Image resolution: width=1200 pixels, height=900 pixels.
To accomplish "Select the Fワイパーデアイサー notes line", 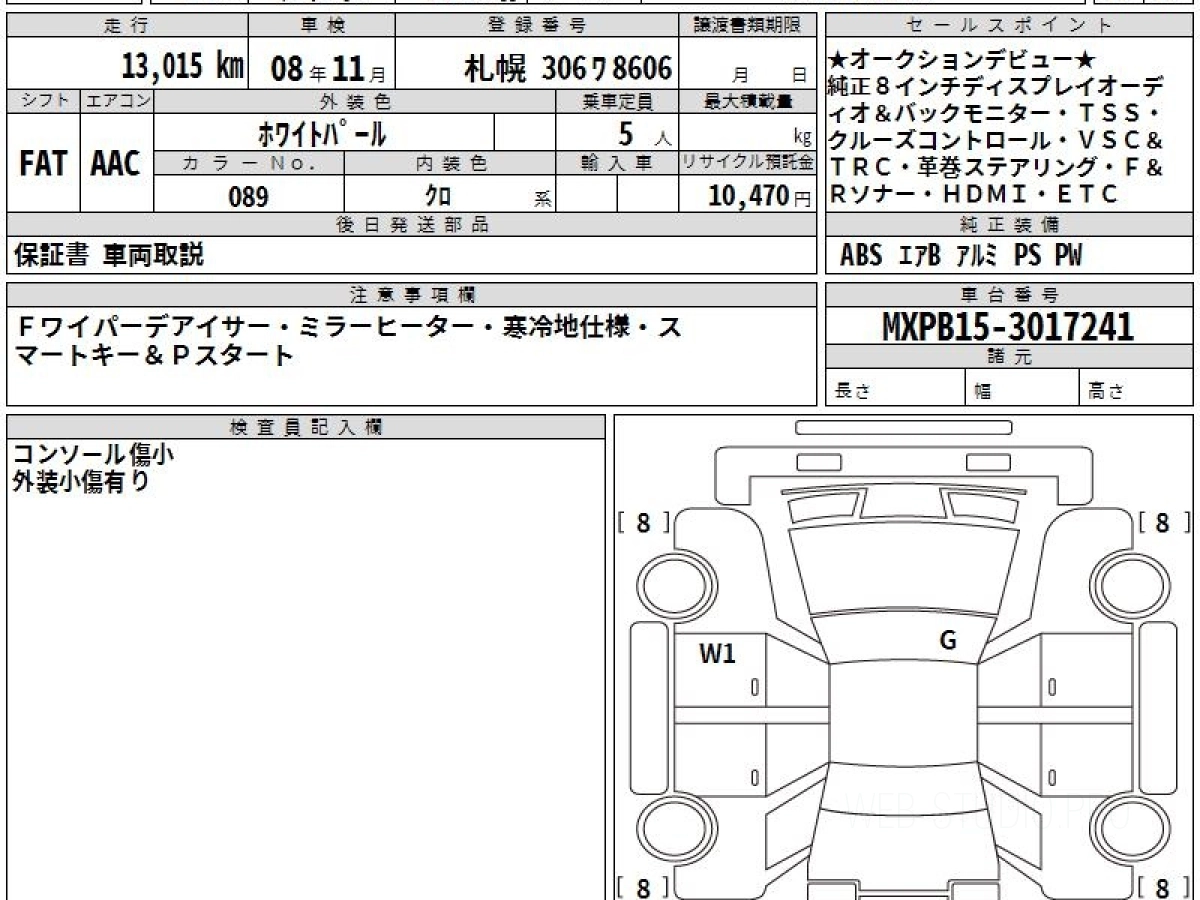I will click(351, 326).
